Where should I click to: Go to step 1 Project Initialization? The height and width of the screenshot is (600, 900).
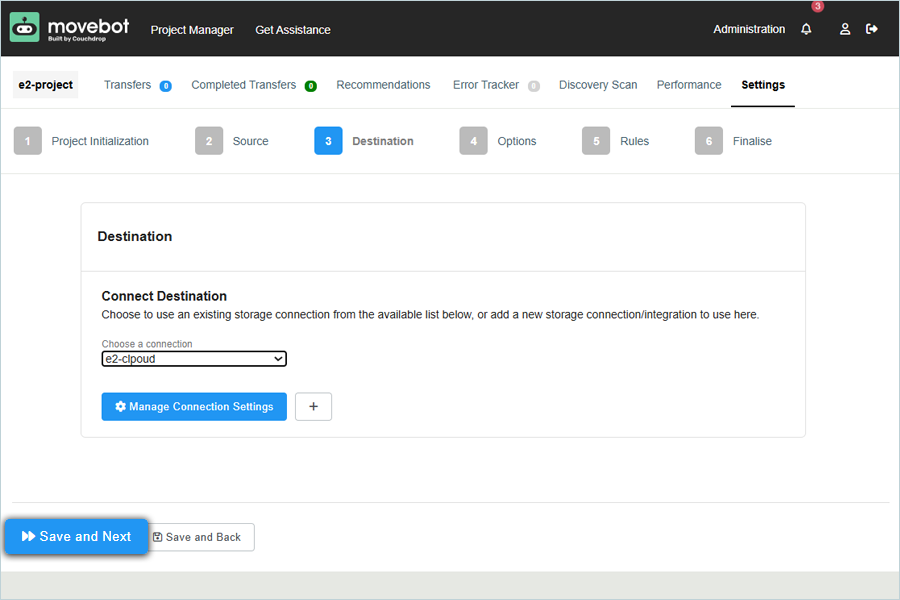(x=82, y=141)
